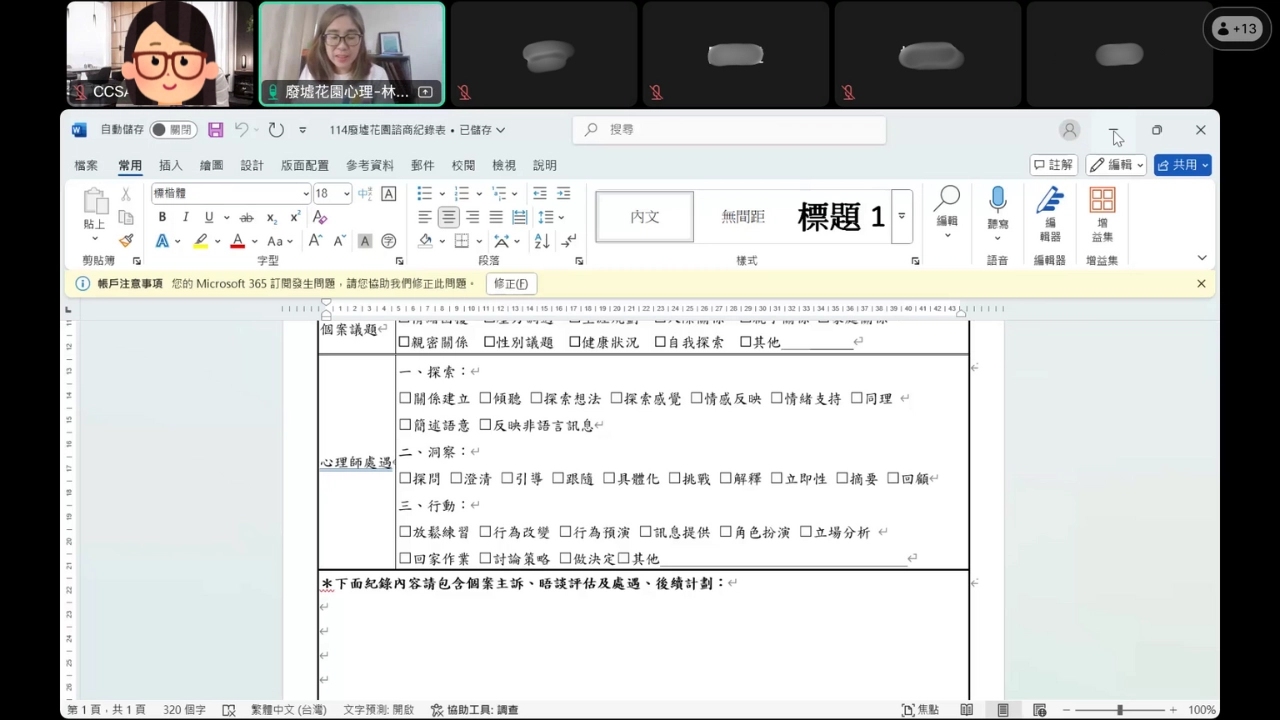The width and height of the screenshot is (1280, 720).
Task: Click the Dictate (聽寫) microphone icon
Action: tap(997, 200)
